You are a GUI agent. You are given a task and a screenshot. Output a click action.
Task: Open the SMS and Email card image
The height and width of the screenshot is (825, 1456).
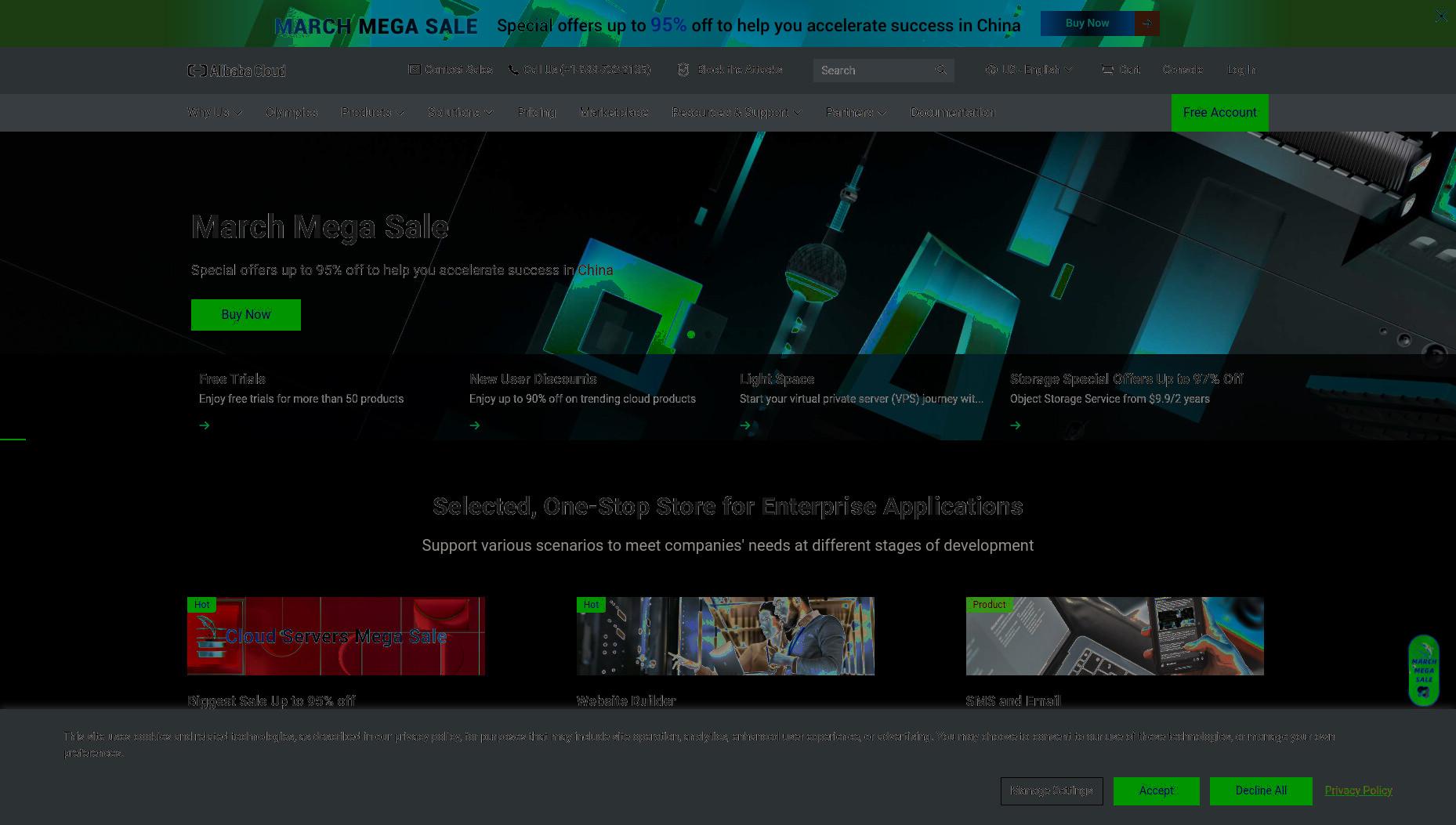point(1115,636)
